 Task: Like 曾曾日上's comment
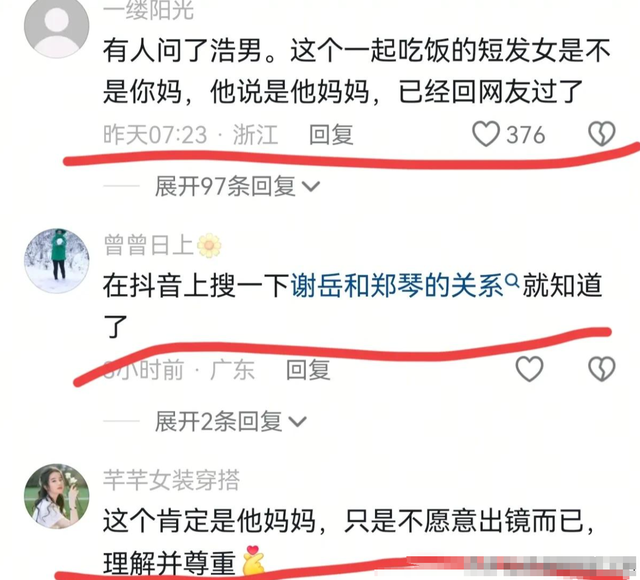tap(529, 369)
